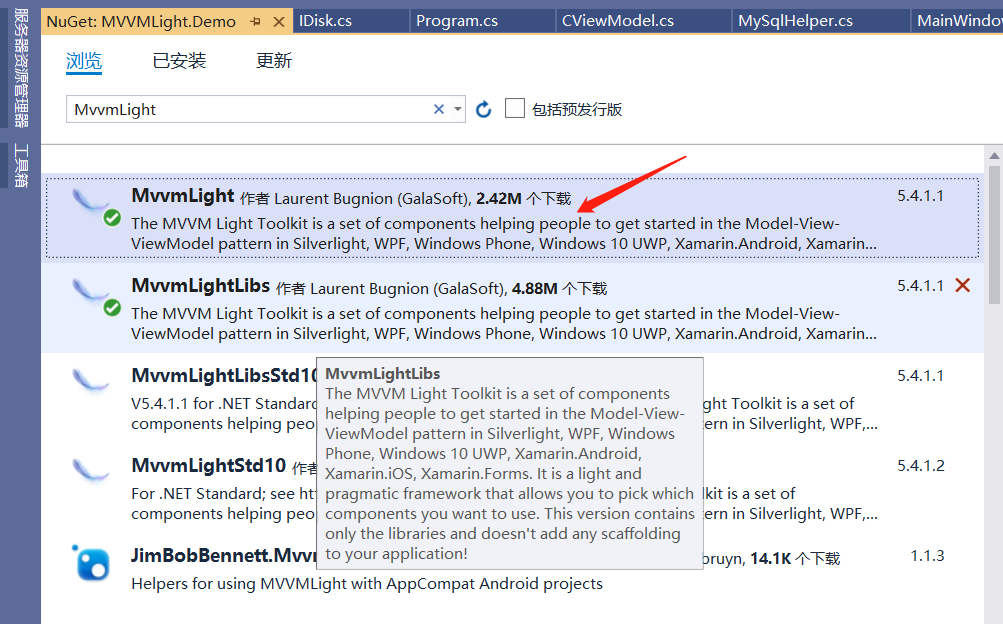Click the MvvmLightStd10 package icon
The image size is (1003, 624).
pos(92,470)
